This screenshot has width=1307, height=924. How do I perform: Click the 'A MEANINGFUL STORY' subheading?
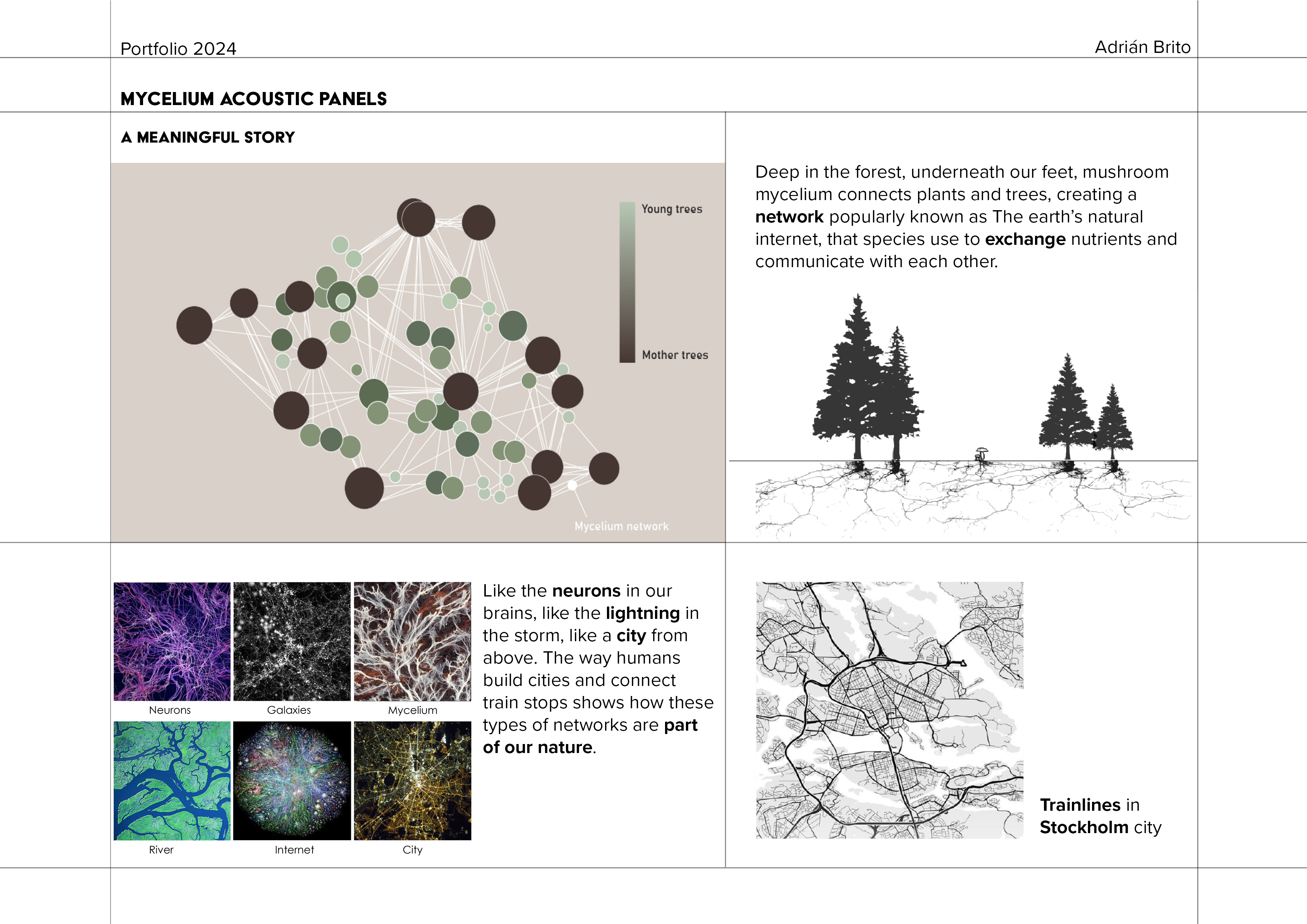(208, 137)
